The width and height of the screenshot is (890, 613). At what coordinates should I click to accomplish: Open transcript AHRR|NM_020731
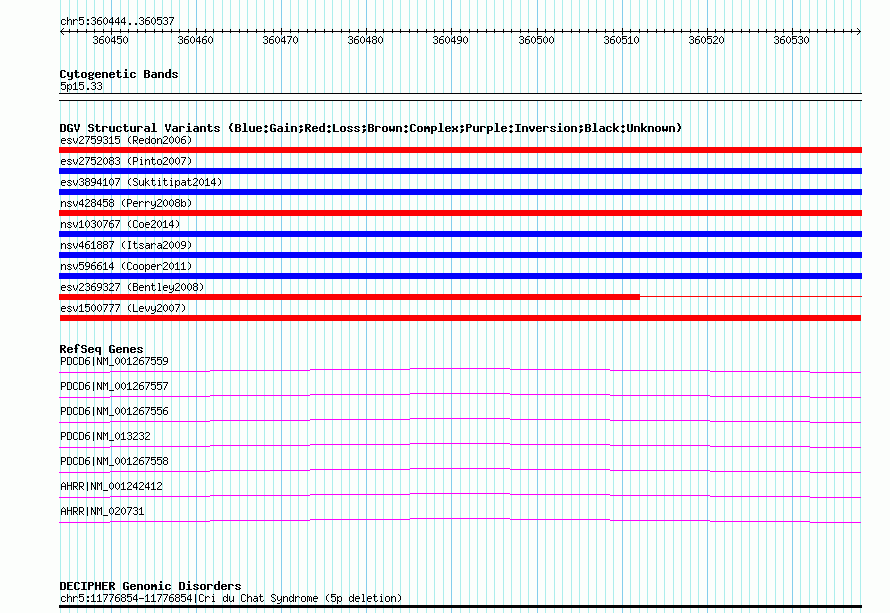pyautogui.click(x=102, y=511)
